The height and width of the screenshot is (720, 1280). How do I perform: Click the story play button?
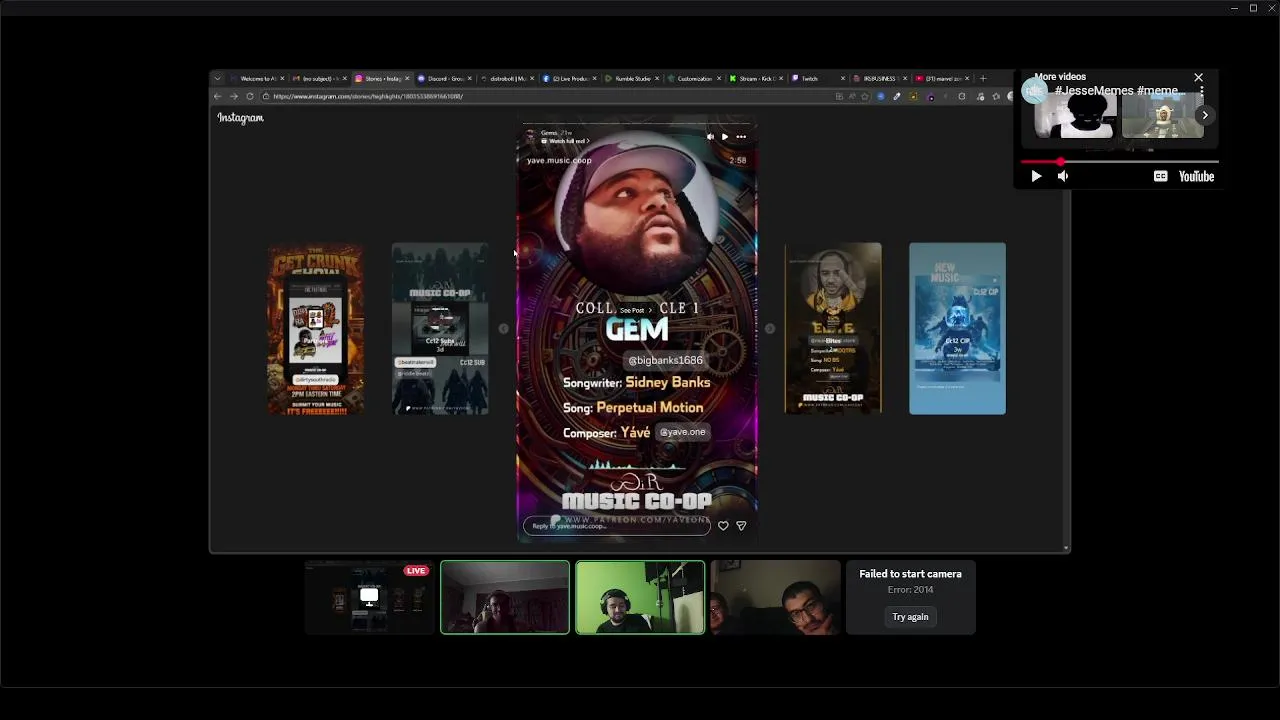click(725, 137)
